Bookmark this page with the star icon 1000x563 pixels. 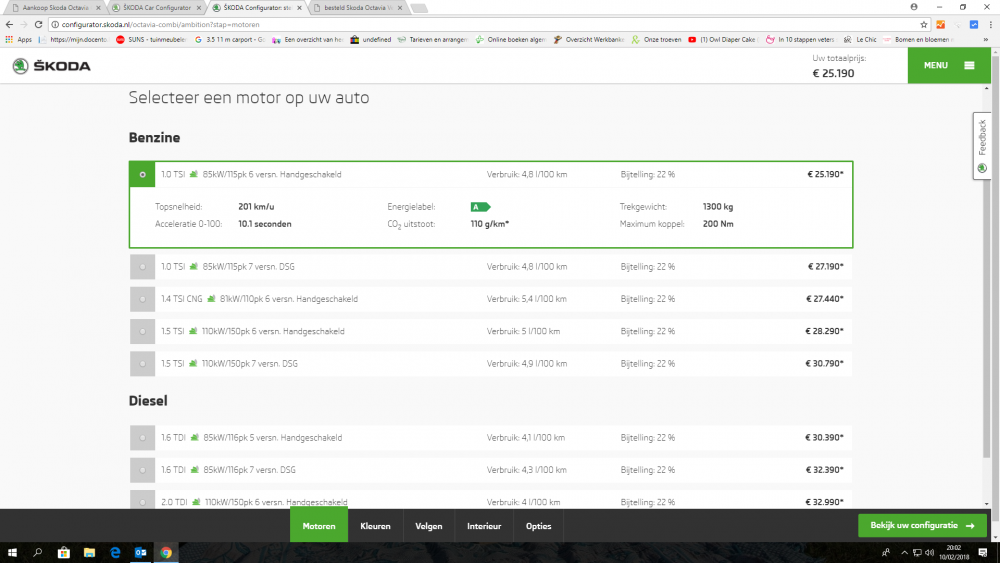click(923, 24)
